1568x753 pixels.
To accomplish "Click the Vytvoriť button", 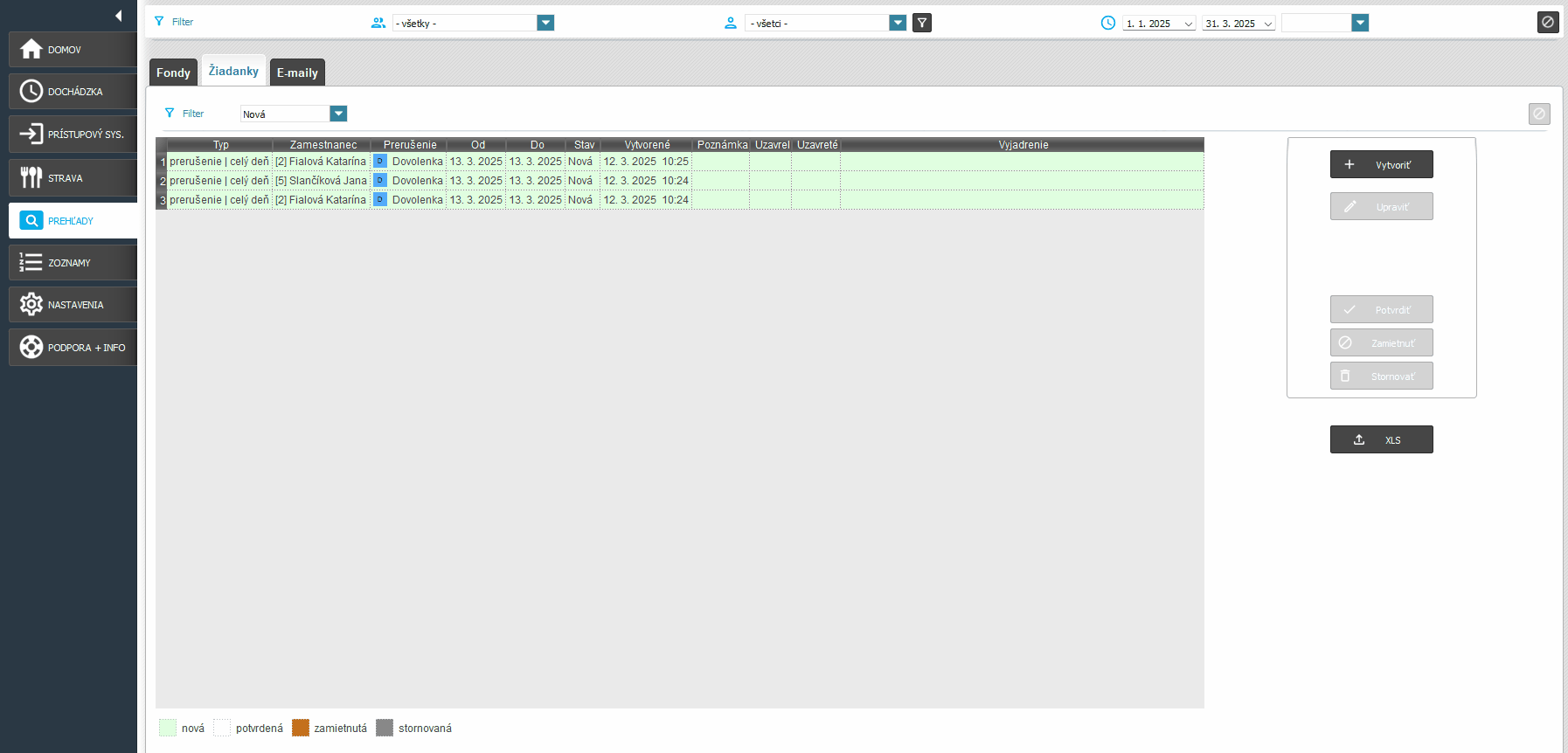I will (x=1381, y=164).
